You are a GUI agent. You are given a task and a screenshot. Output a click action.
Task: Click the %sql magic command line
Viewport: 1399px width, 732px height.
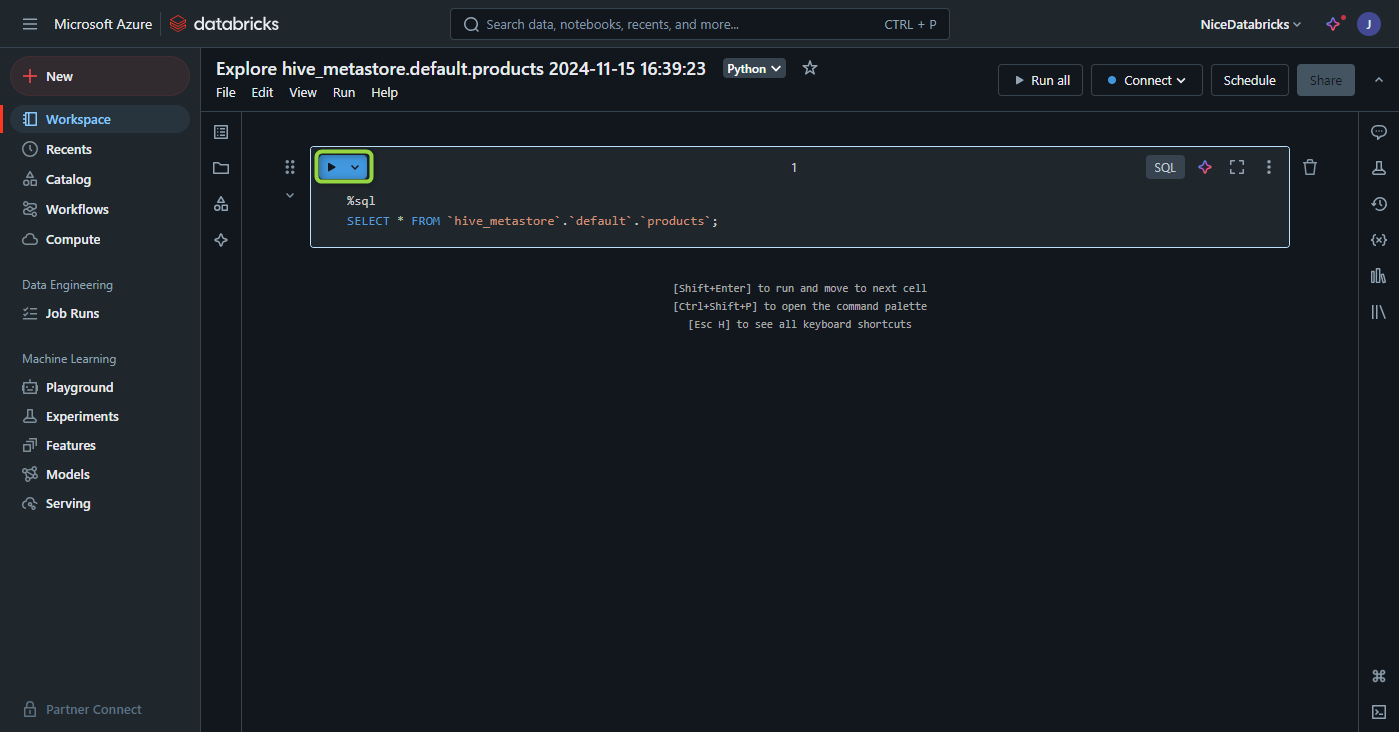point(361,201)
